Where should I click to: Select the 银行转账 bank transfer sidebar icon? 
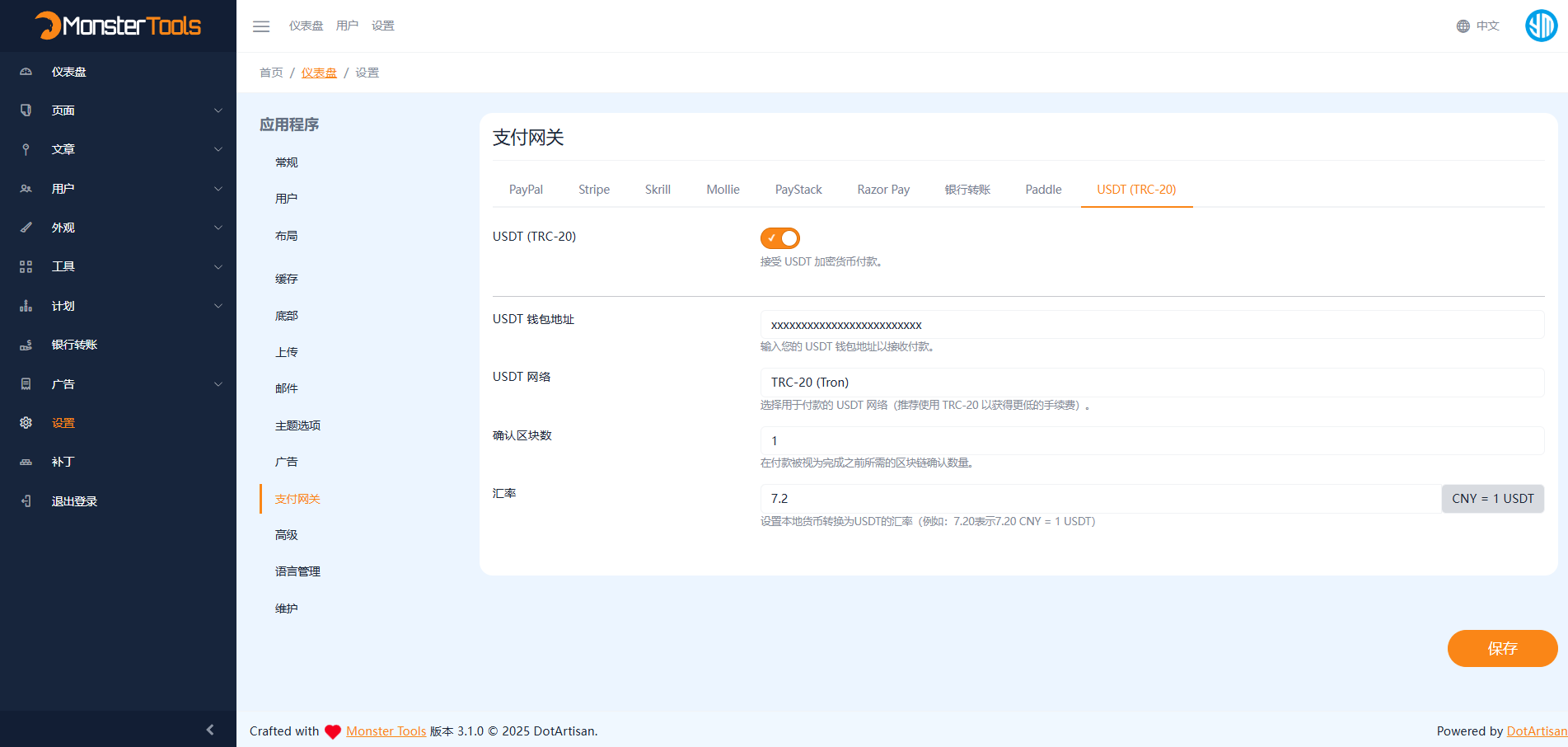tap(25, 345)
